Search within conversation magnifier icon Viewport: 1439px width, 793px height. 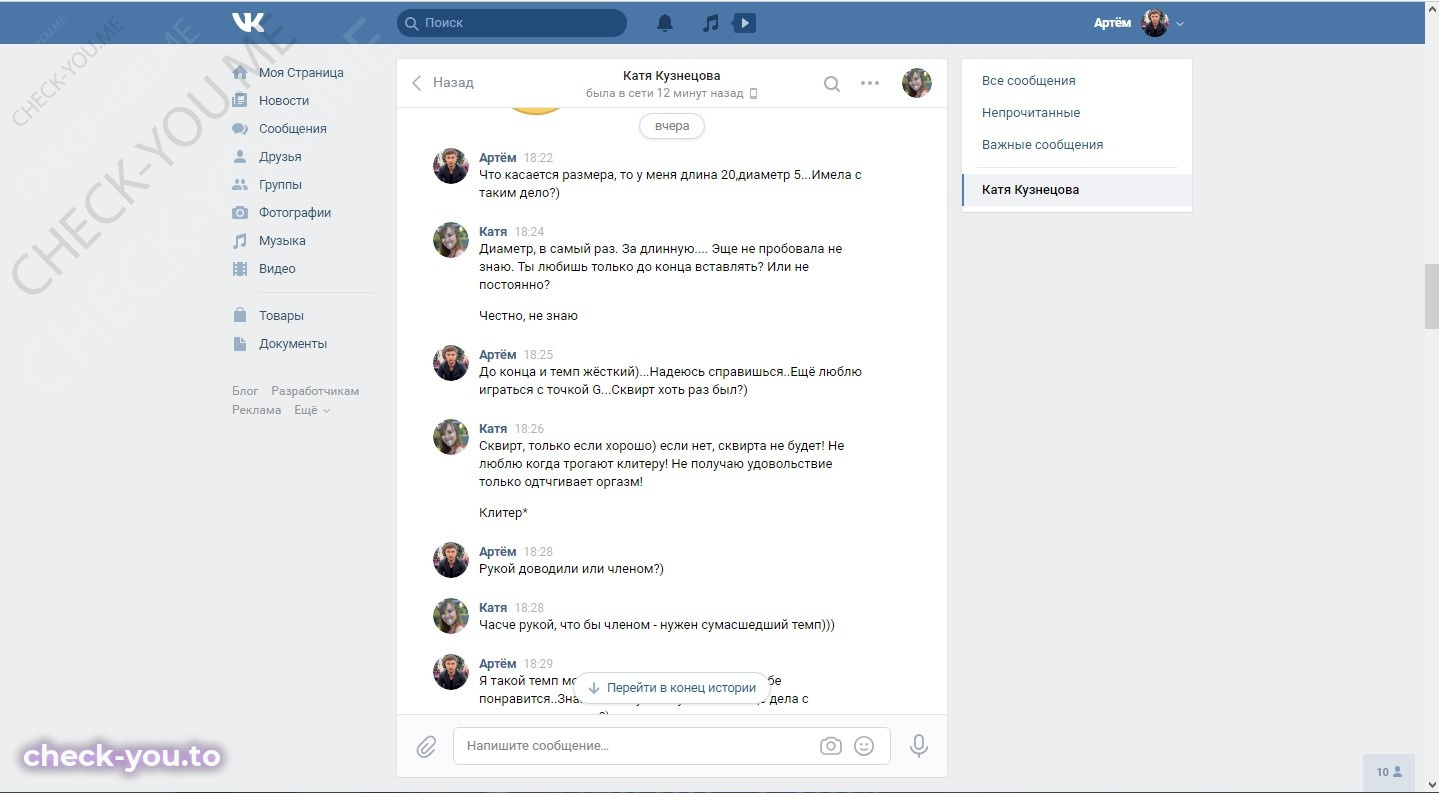click(x=831, y=84)
